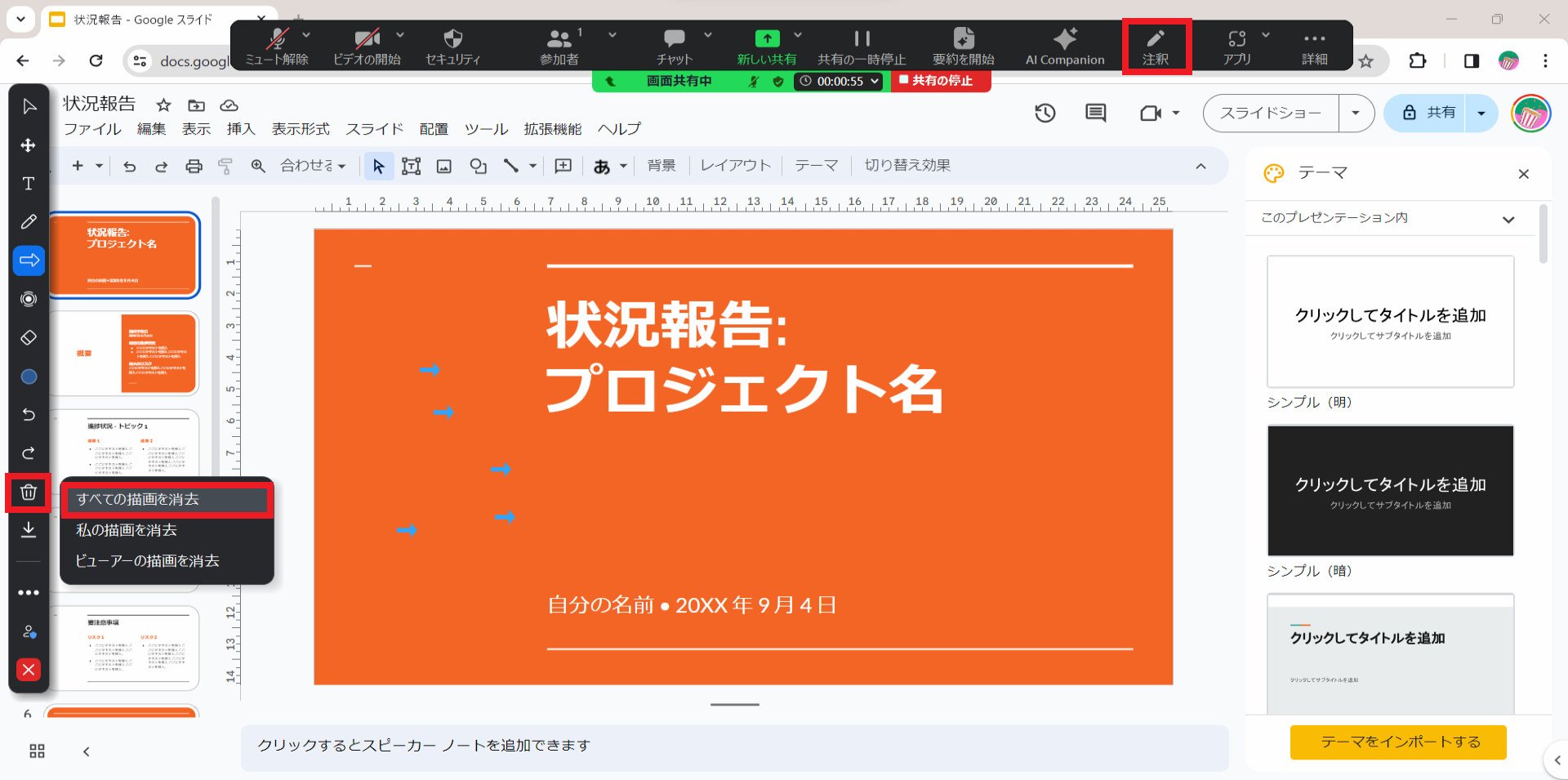Viewport: 1568px width, 780px height.
Task: Open the 合わせる zoom level dropdown
Action: pyautogui.click(x=314, y=167)
